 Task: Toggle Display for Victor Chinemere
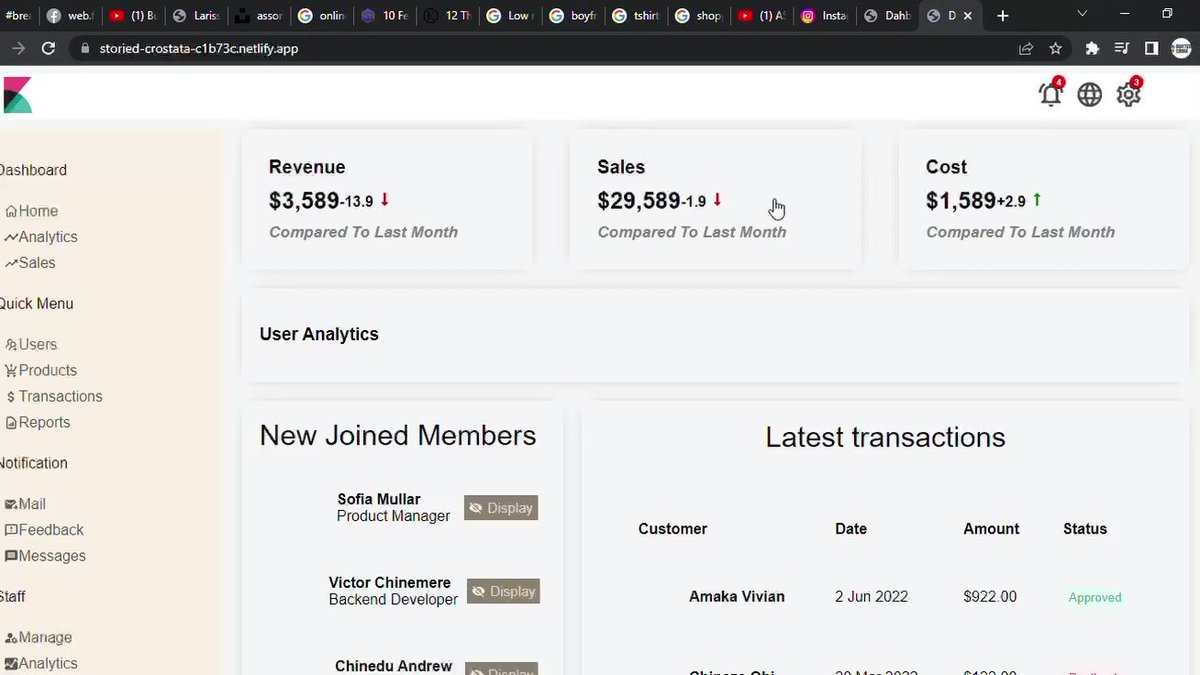[503, 591]
